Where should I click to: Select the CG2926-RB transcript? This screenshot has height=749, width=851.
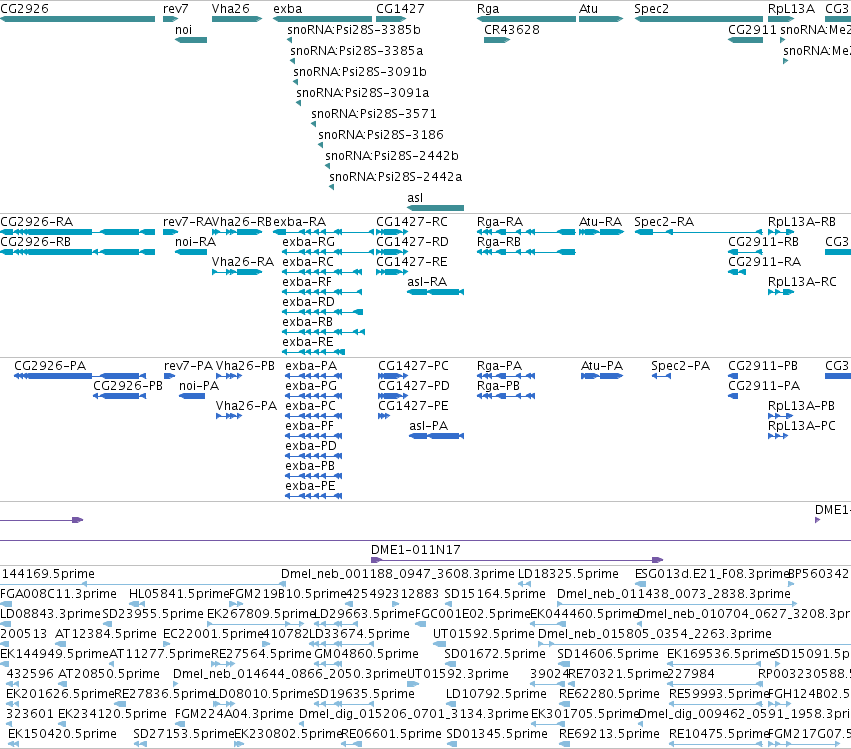[78, 252]
